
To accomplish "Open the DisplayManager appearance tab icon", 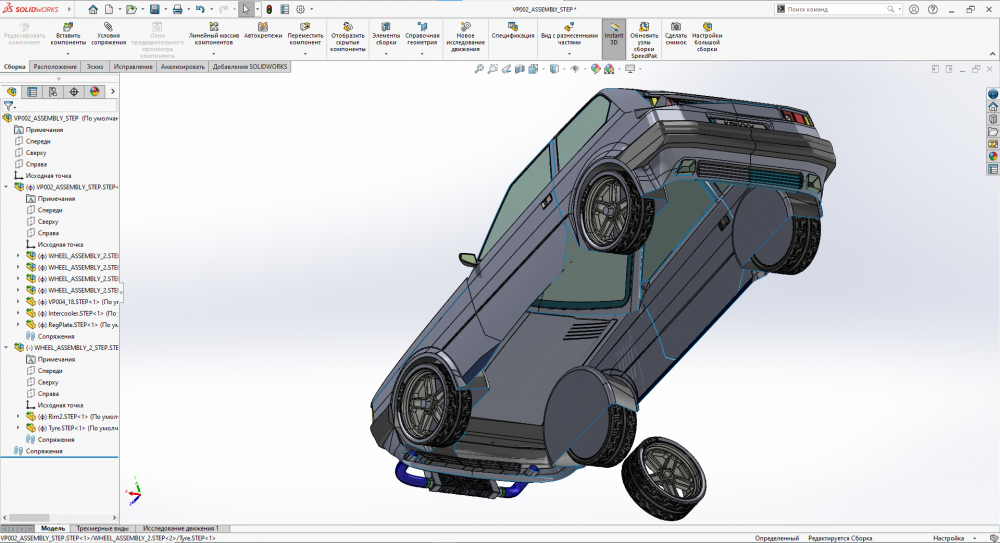I will coord(95,91).
